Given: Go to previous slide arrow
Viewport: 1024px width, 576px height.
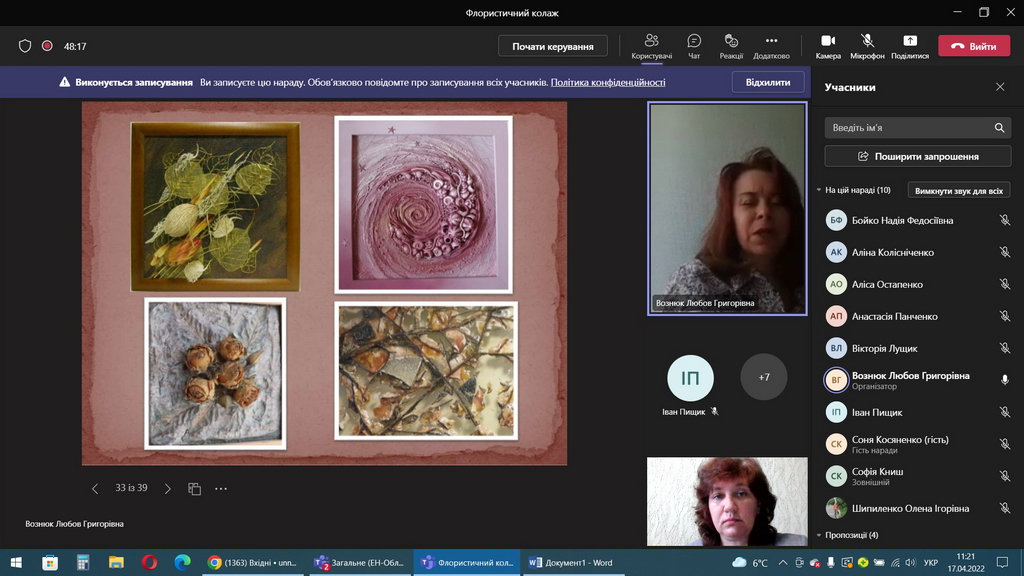Looking at the screenshot, I should click(x=95, y=488).
